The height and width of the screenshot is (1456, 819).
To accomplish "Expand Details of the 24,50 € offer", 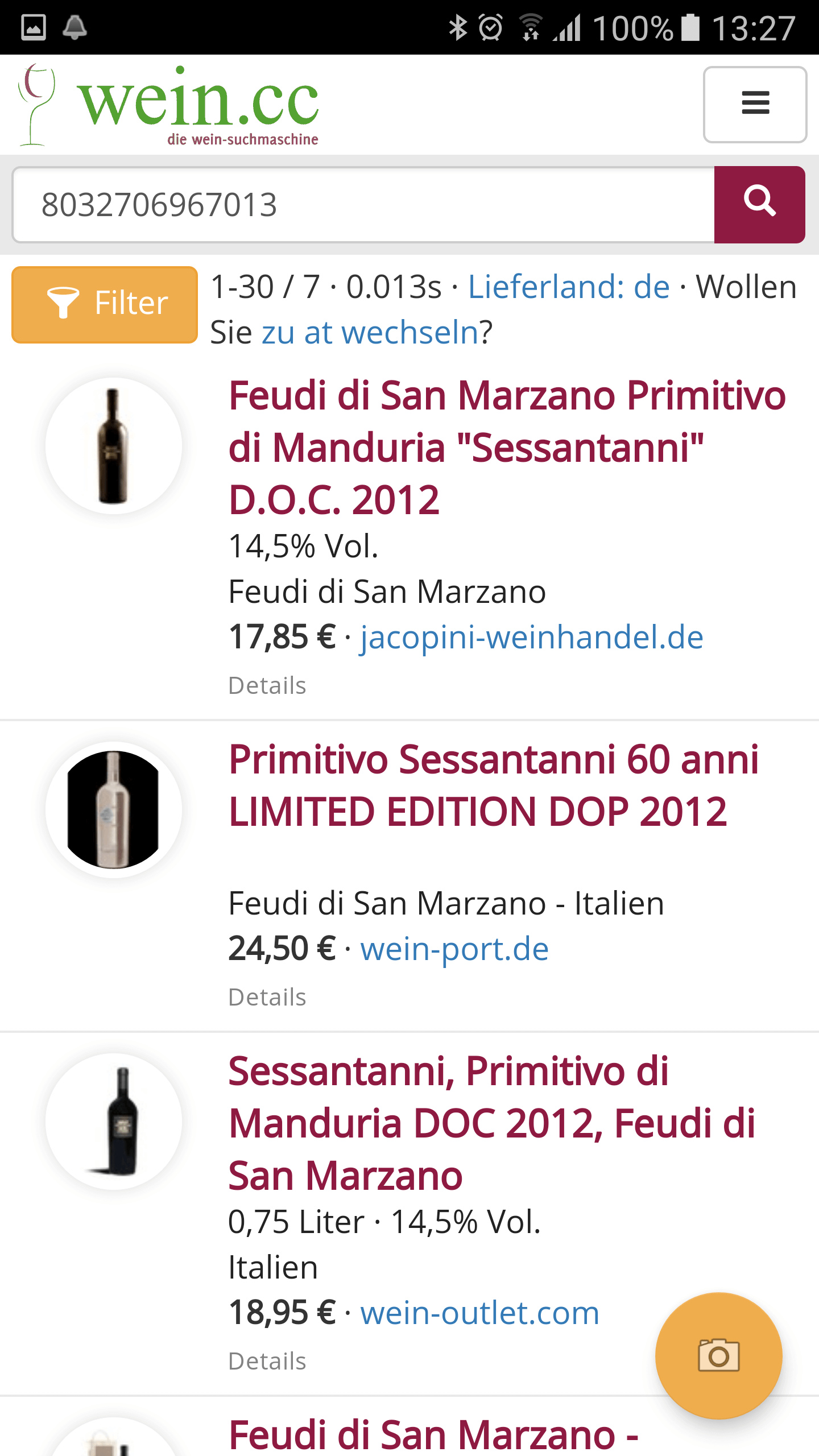I will [x=267, y=997].
